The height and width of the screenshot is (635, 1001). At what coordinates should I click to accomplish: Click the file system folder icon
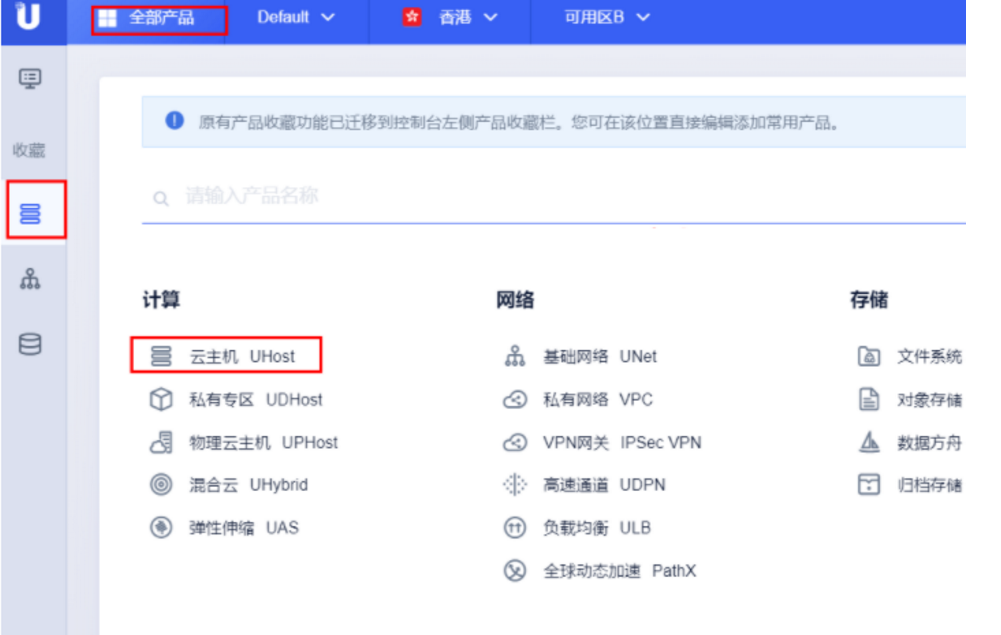pos(869,356)
